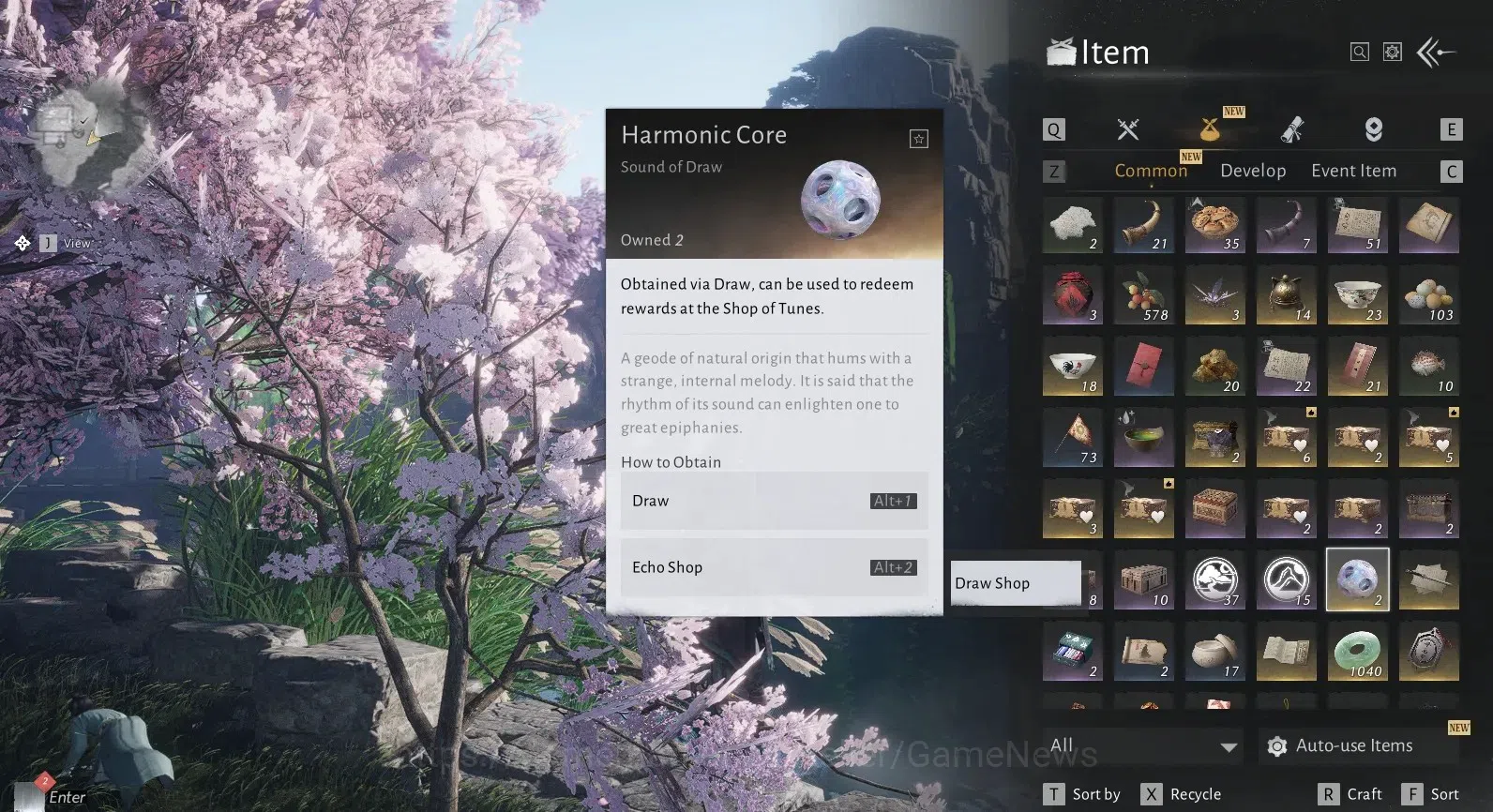Go to Echo Shop from How to Obtain
Viewport: 1493px width, 812px height.
(775, 567)
